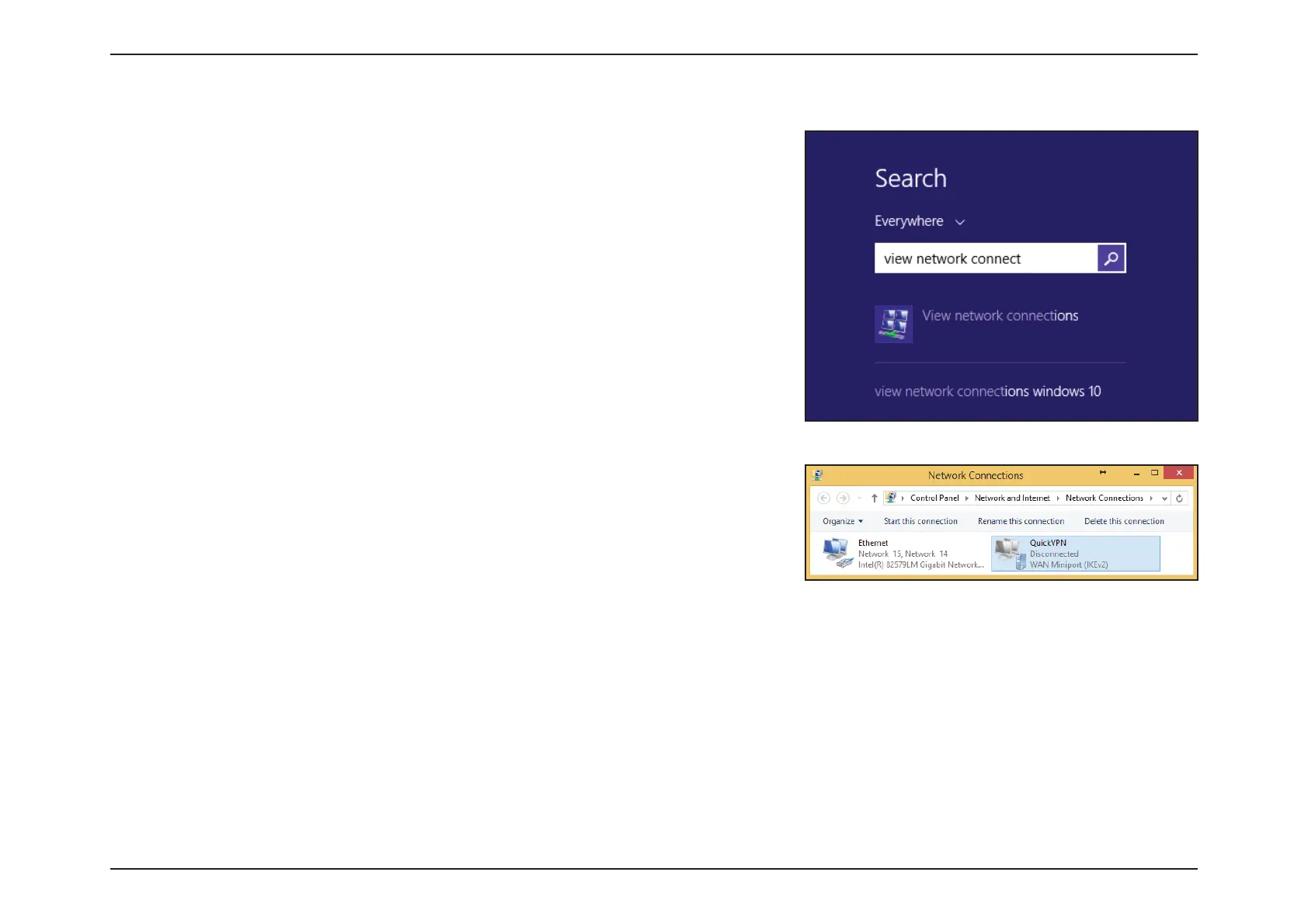Click the forward navigation arrow

(x=843, y=498)
